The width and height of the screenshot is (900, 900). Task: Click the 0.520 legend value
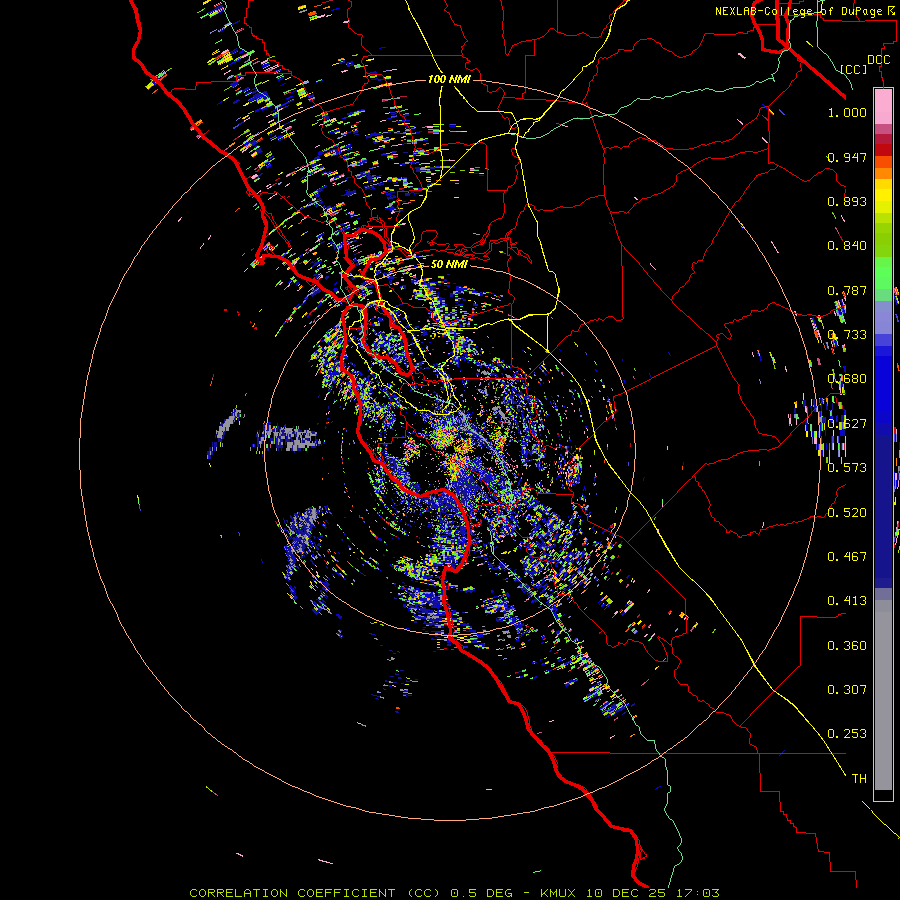[x=847, y=512]
